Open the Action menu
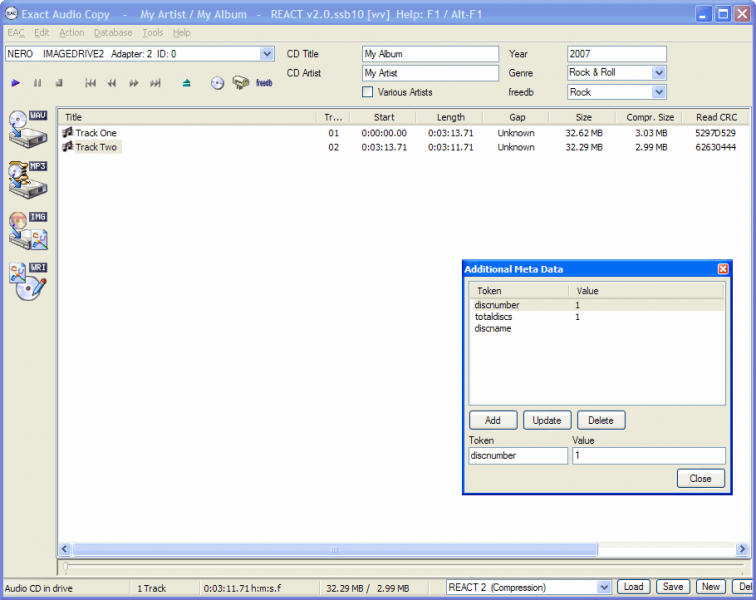Screen dimensions: 756x600 click(x=71, y=33)
